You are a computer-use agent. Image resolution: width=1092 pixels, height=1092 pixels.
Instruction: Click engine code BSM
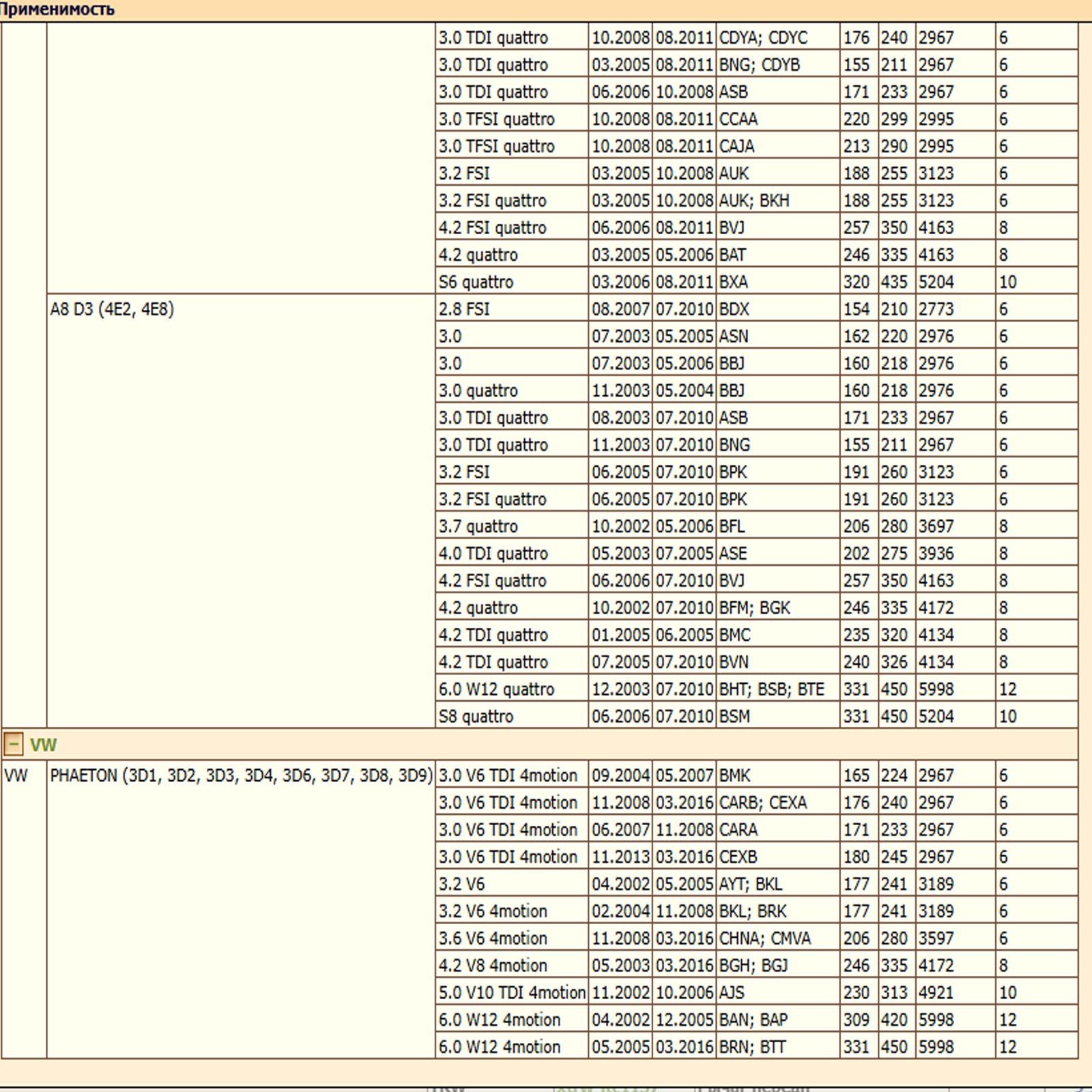(734, 716)
